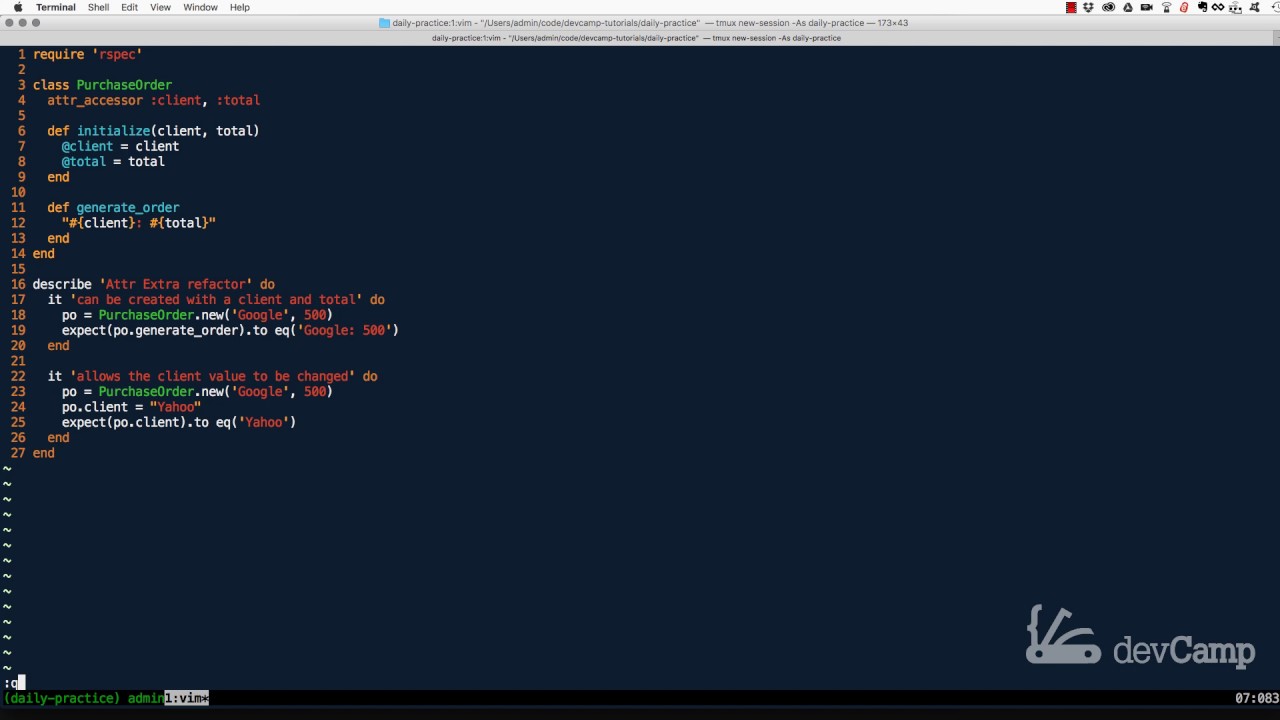Viewport: 1280px width, 720px height.
Task: Open the View menu
Action: point(160,7)
